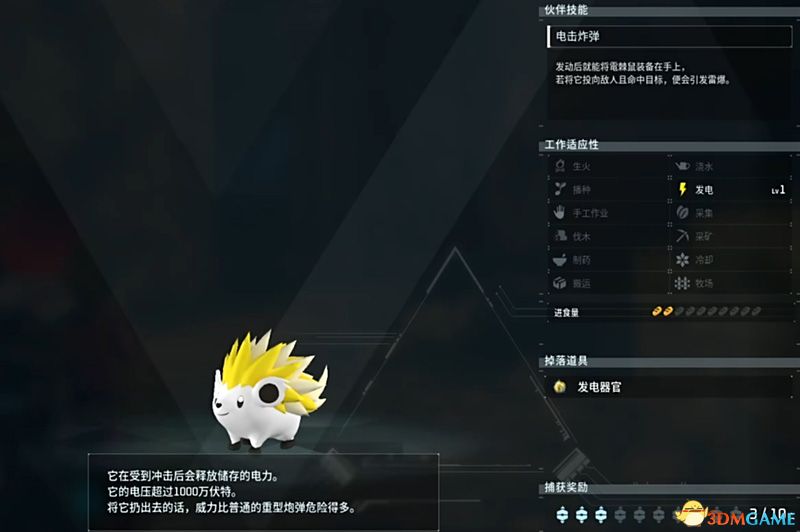800x532 pixels.
Task: Click the snowflake 冷却 cooling icon
Action: point(682,260)
